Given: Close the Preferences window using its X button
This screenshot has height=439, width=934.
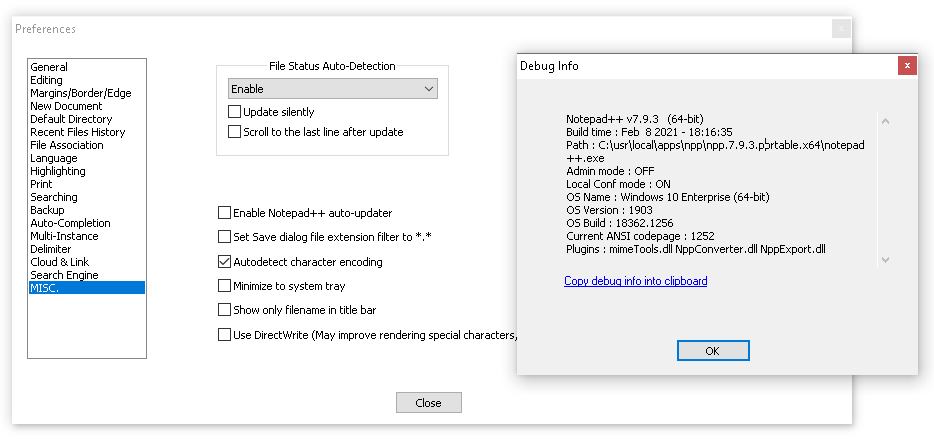Looking at the screenshot, I should pos(841,29).
